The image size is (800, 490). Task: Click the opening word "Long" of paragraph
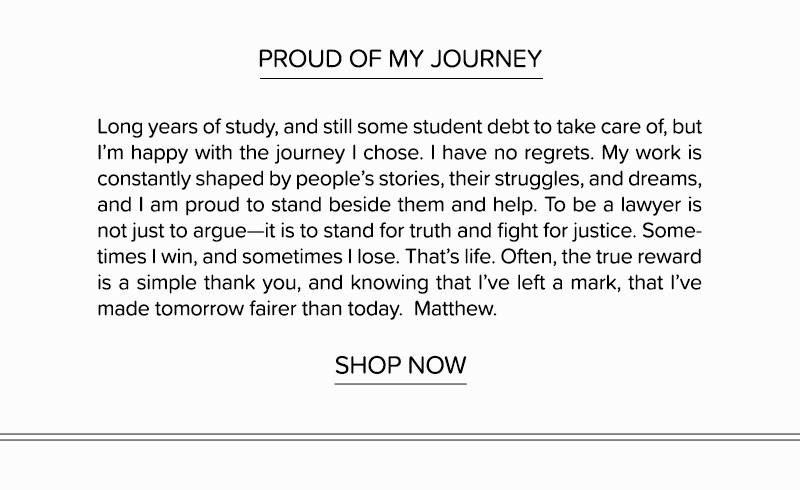pos(119,129)
